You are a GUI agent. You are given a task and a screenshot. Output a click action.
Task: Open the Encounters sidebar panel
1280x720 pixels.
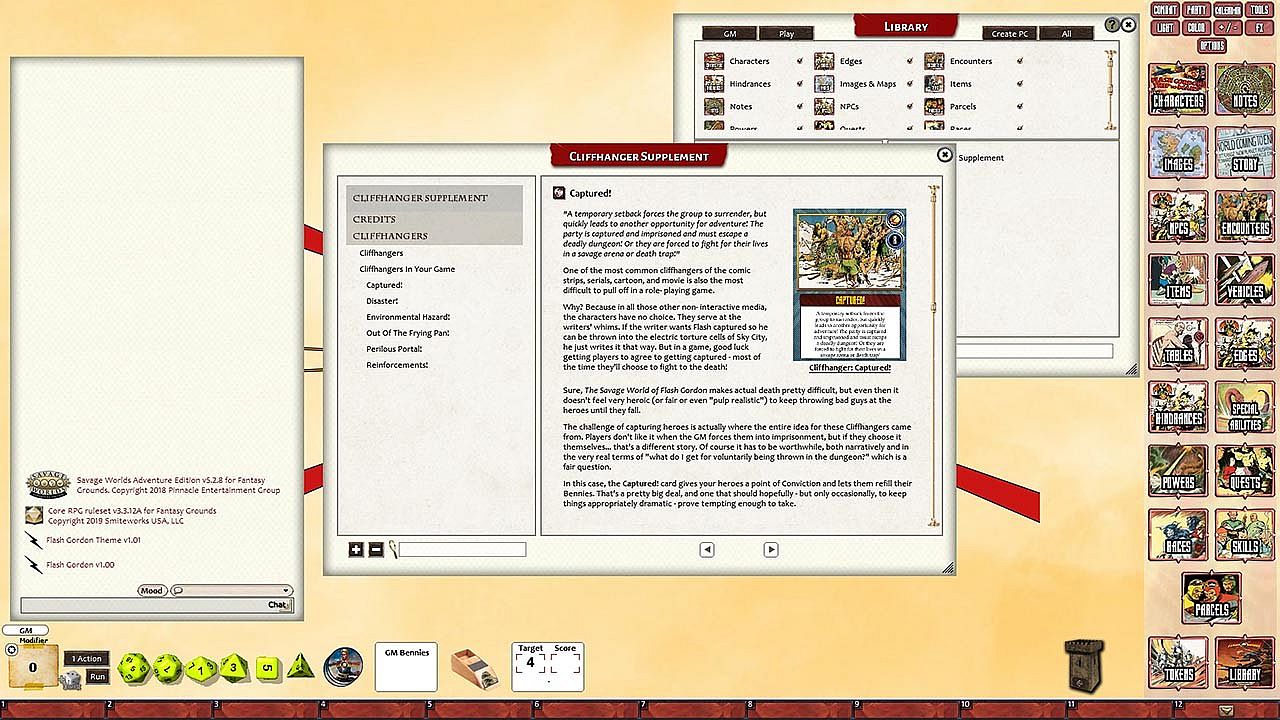click(1244, 217)
